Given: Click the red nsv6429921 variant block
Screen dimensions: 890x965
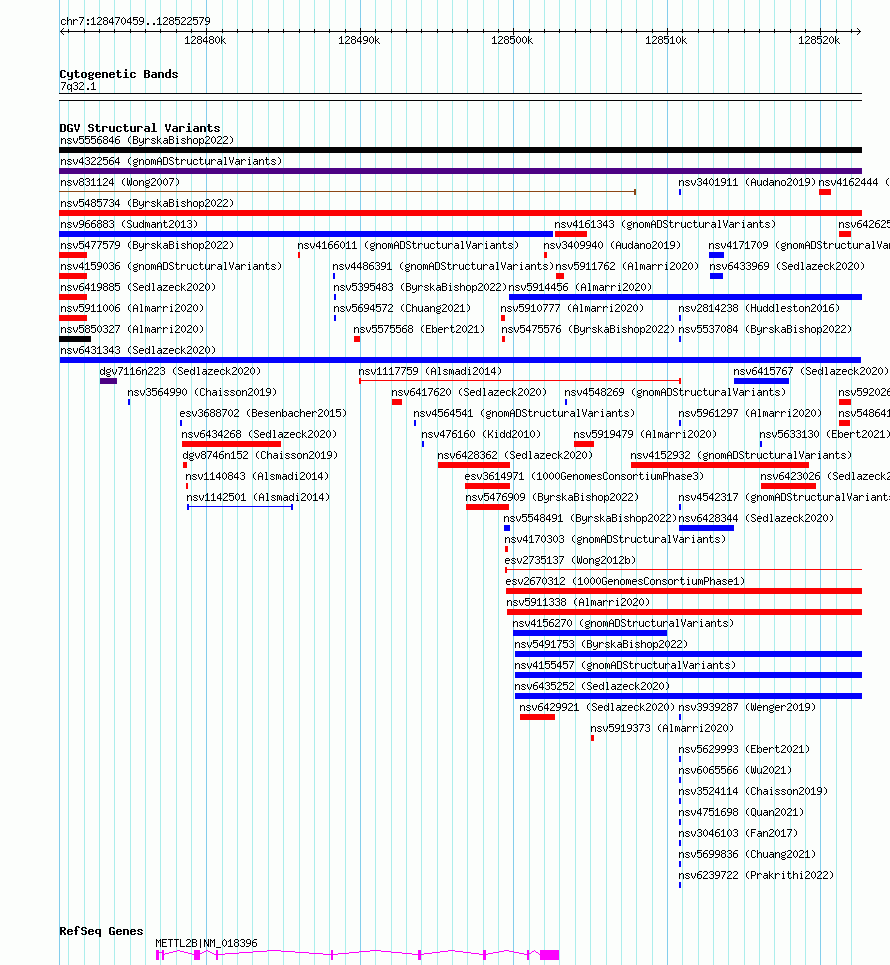Looking at the screenshot, I should point(537,717).
